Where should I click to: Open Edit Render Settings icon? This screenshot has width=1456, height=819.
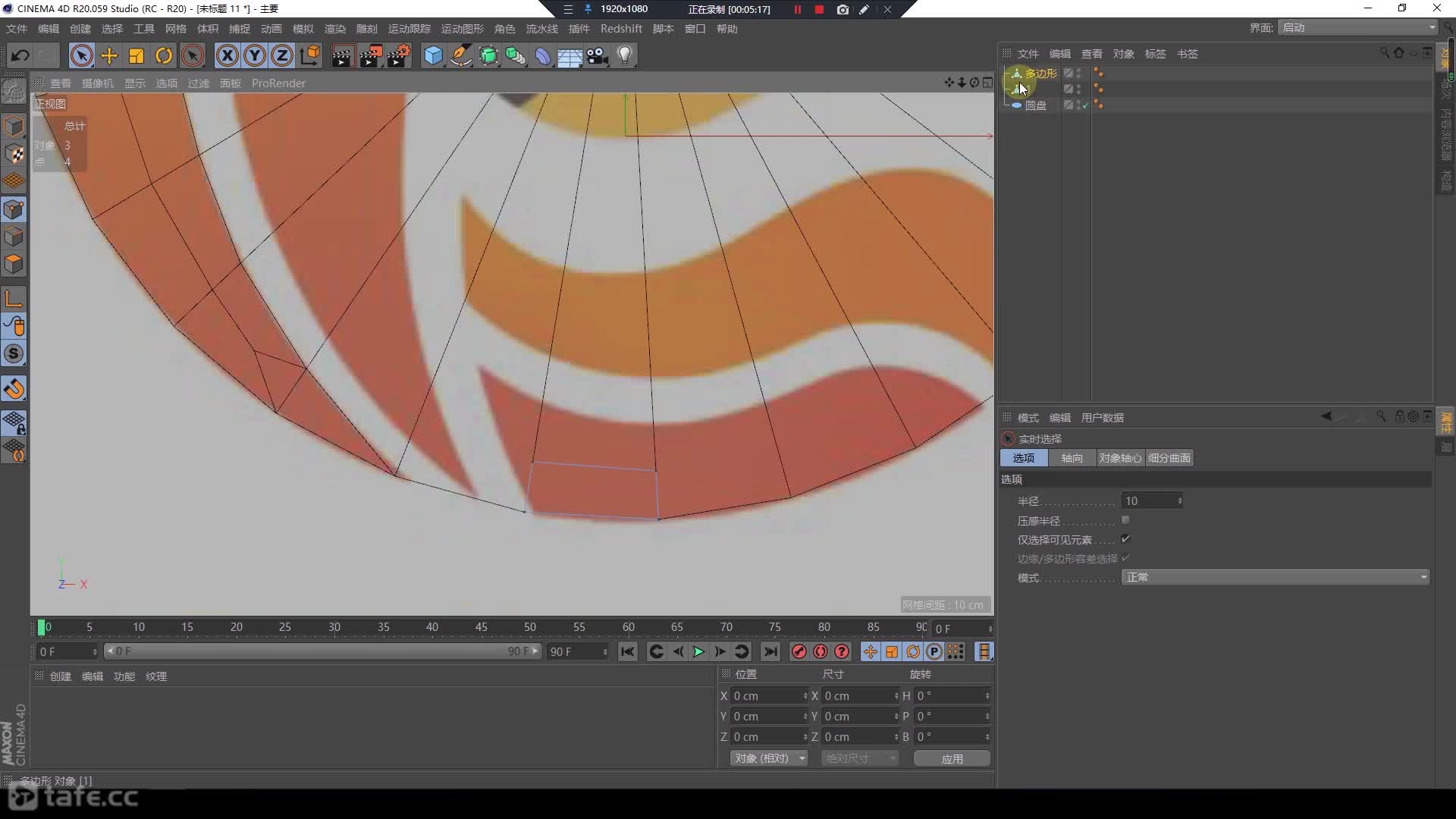399,55
